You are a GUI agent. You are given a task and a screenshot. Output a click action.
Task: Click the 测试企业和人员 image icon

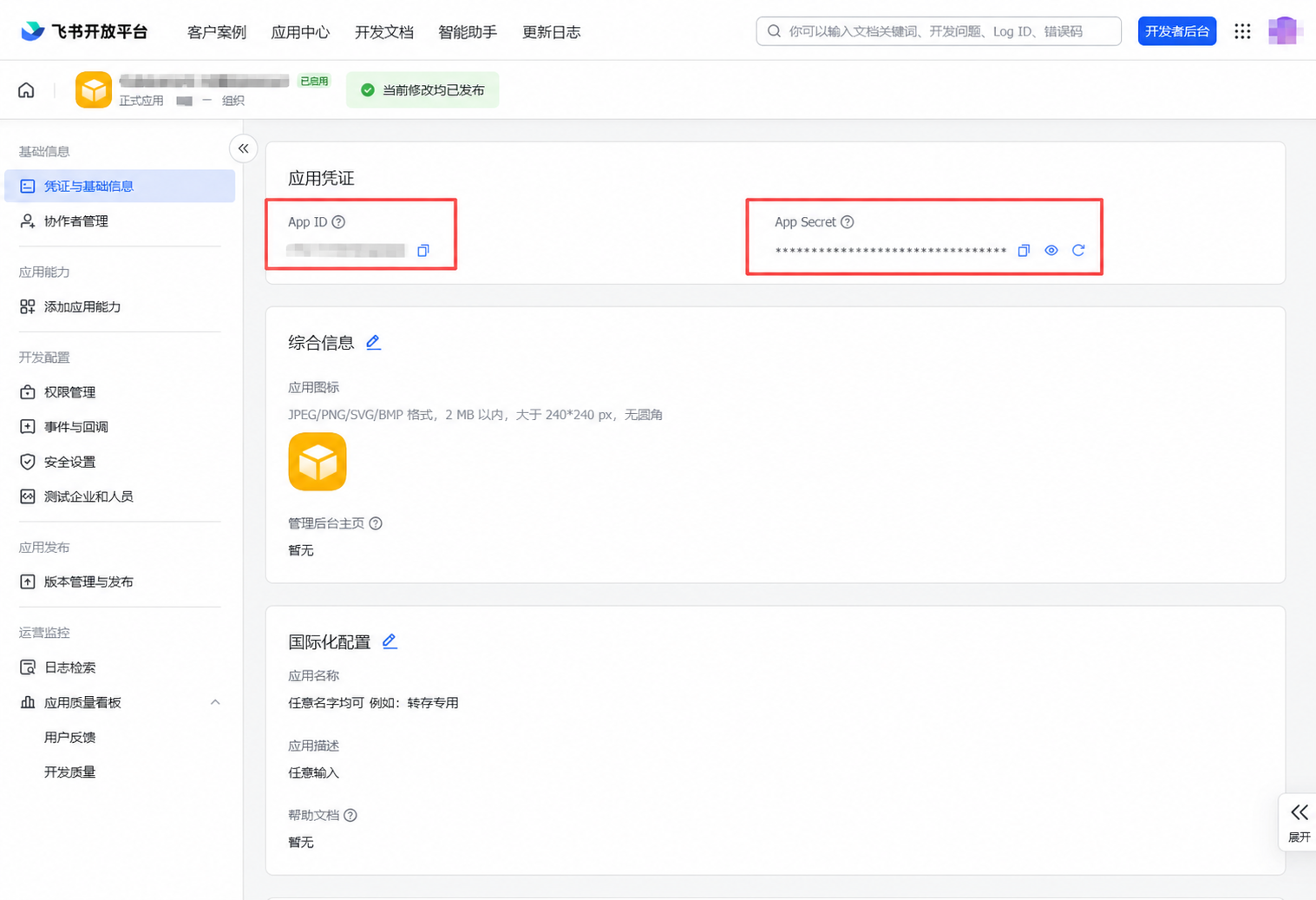point(28,496)
